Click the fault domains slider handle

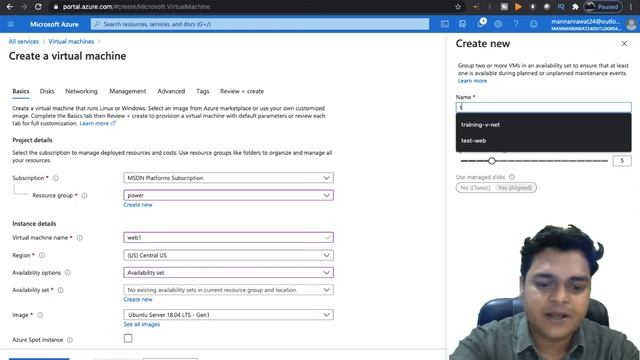[492, 161]
